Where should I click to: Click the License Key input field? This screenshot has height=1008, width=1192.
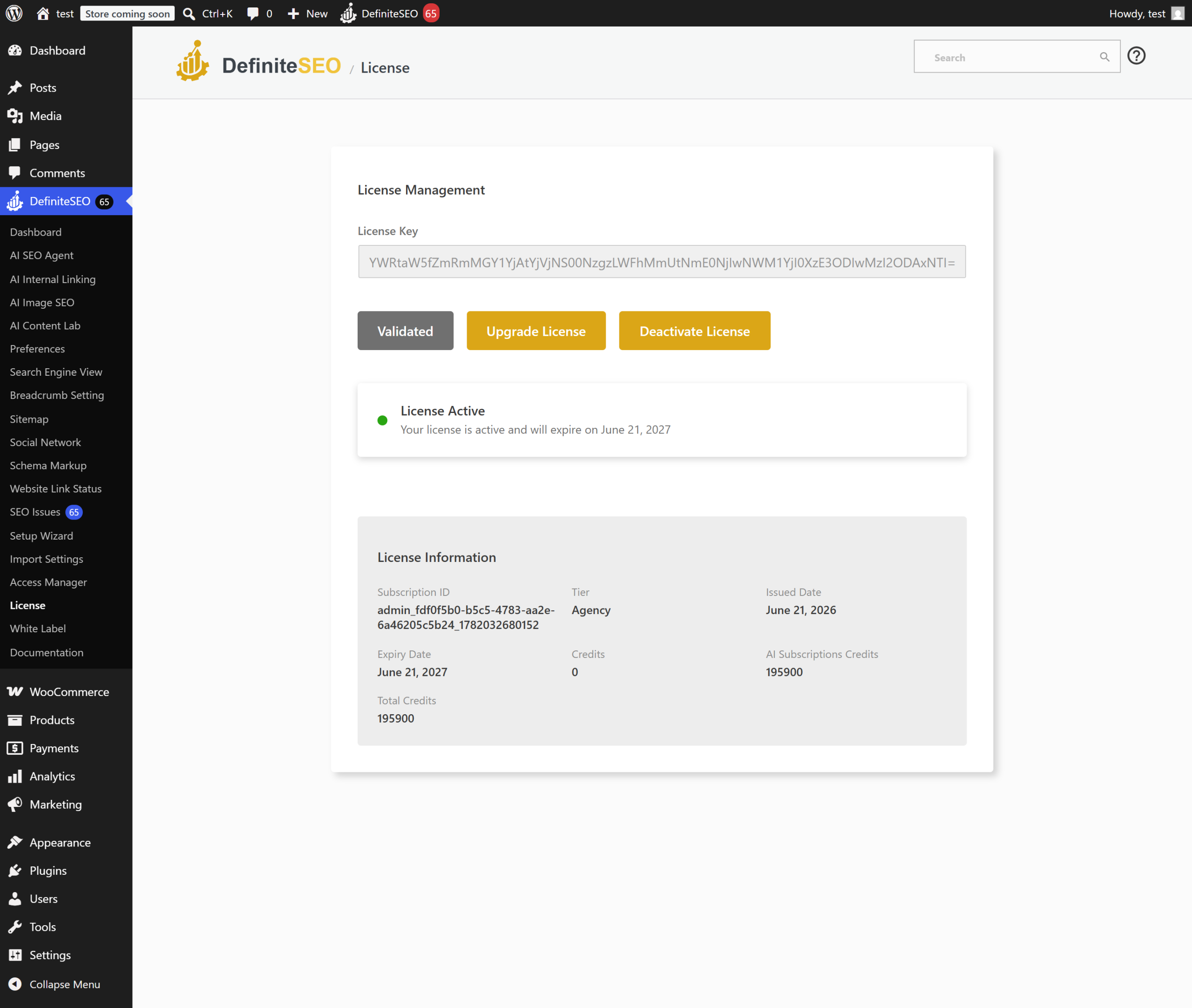(662, 262)
